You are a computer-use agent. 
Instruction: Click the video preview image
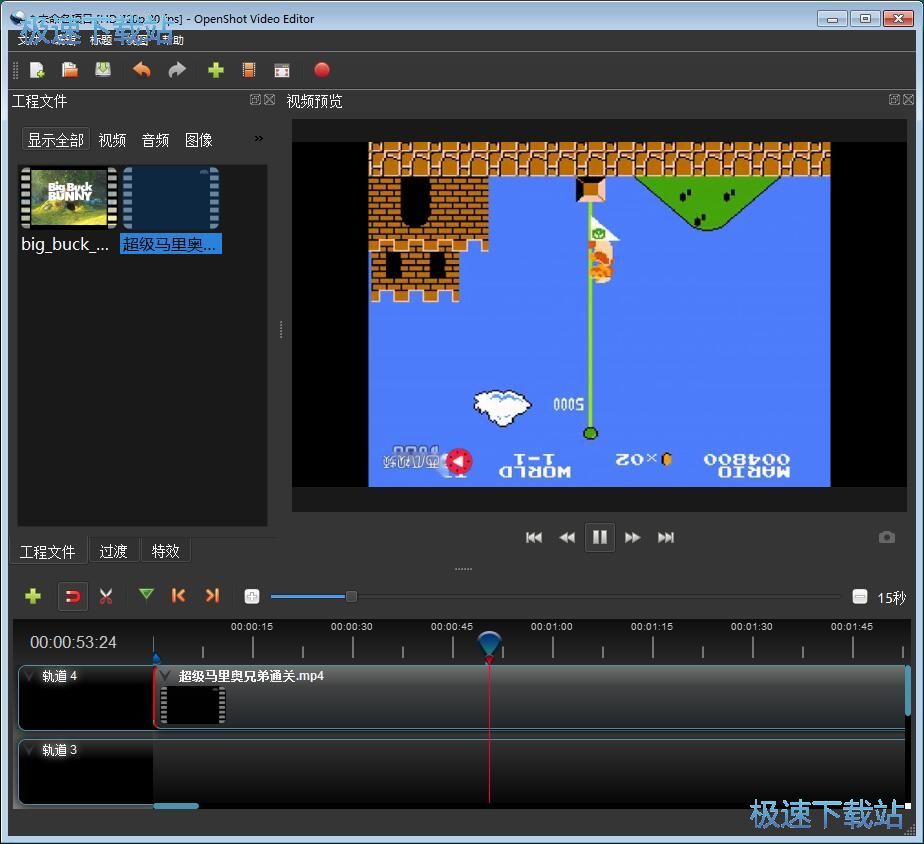pos(599,314)
